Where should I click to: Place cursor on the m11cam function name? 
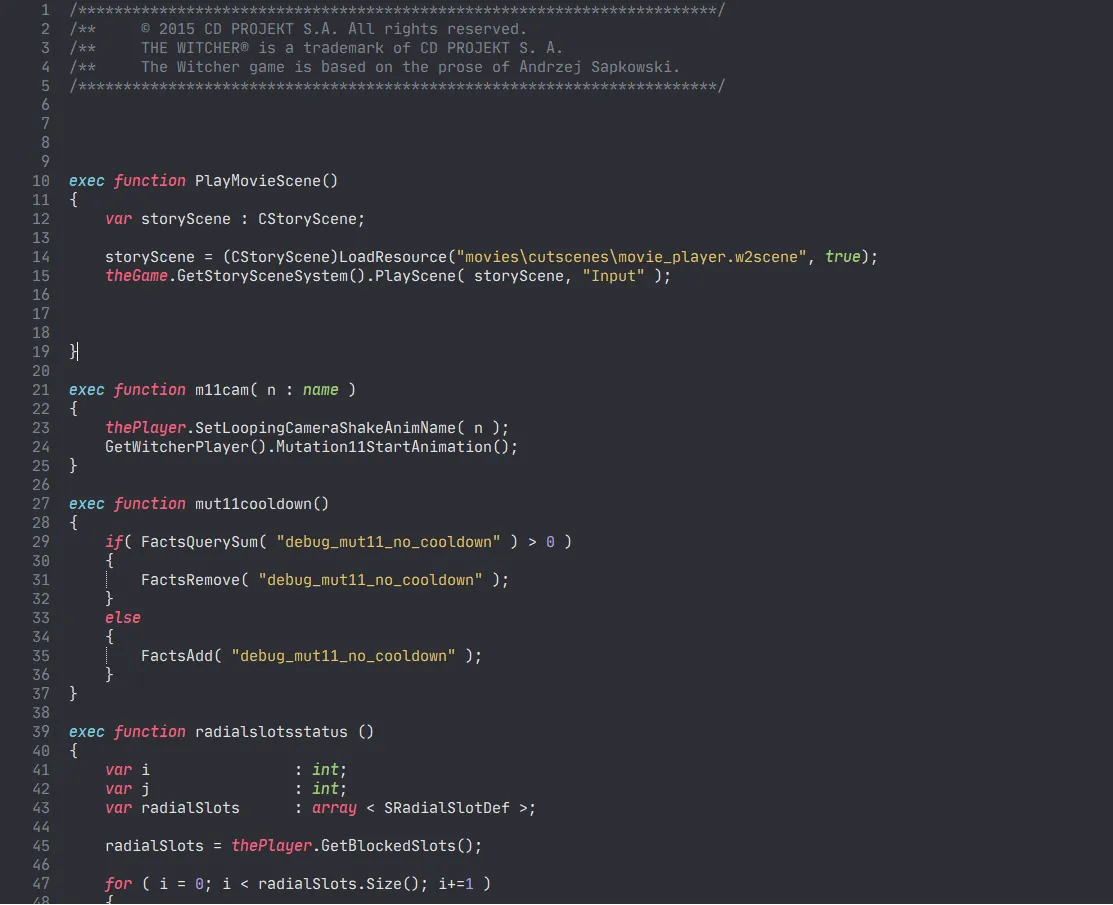(222, 389)
